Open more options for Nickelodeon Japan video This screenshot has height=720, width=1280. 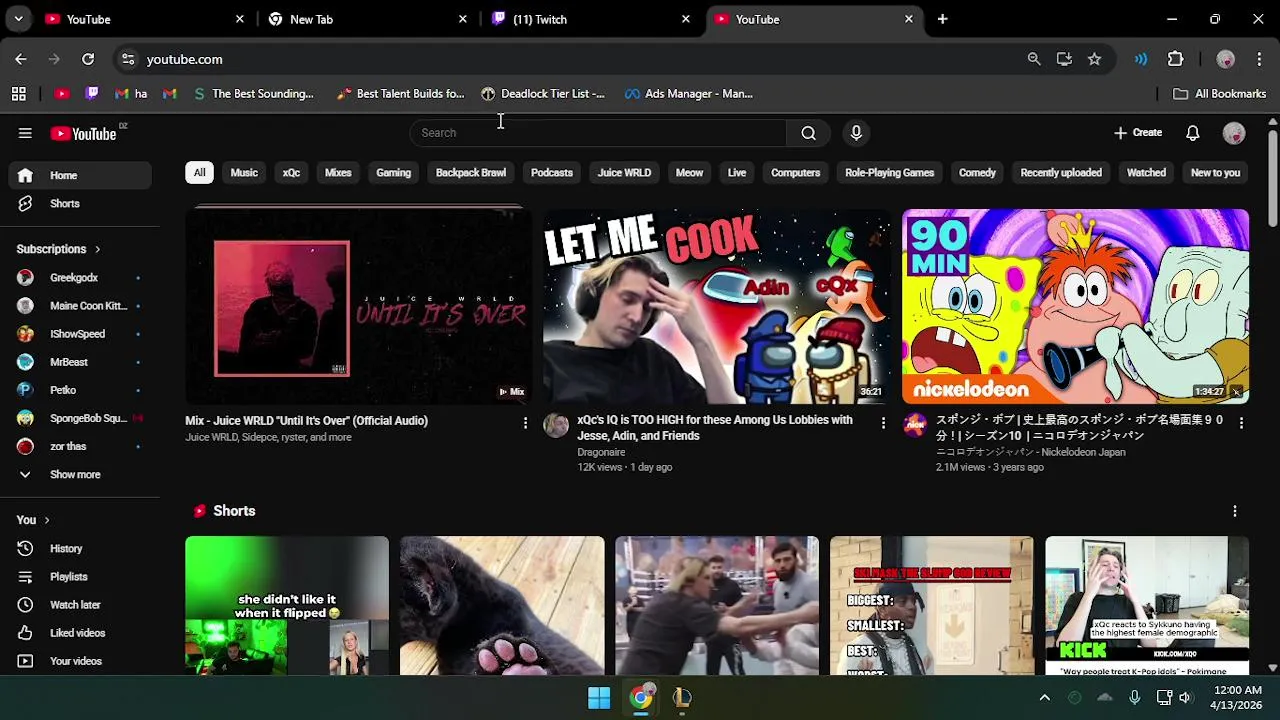point(1241,423)
